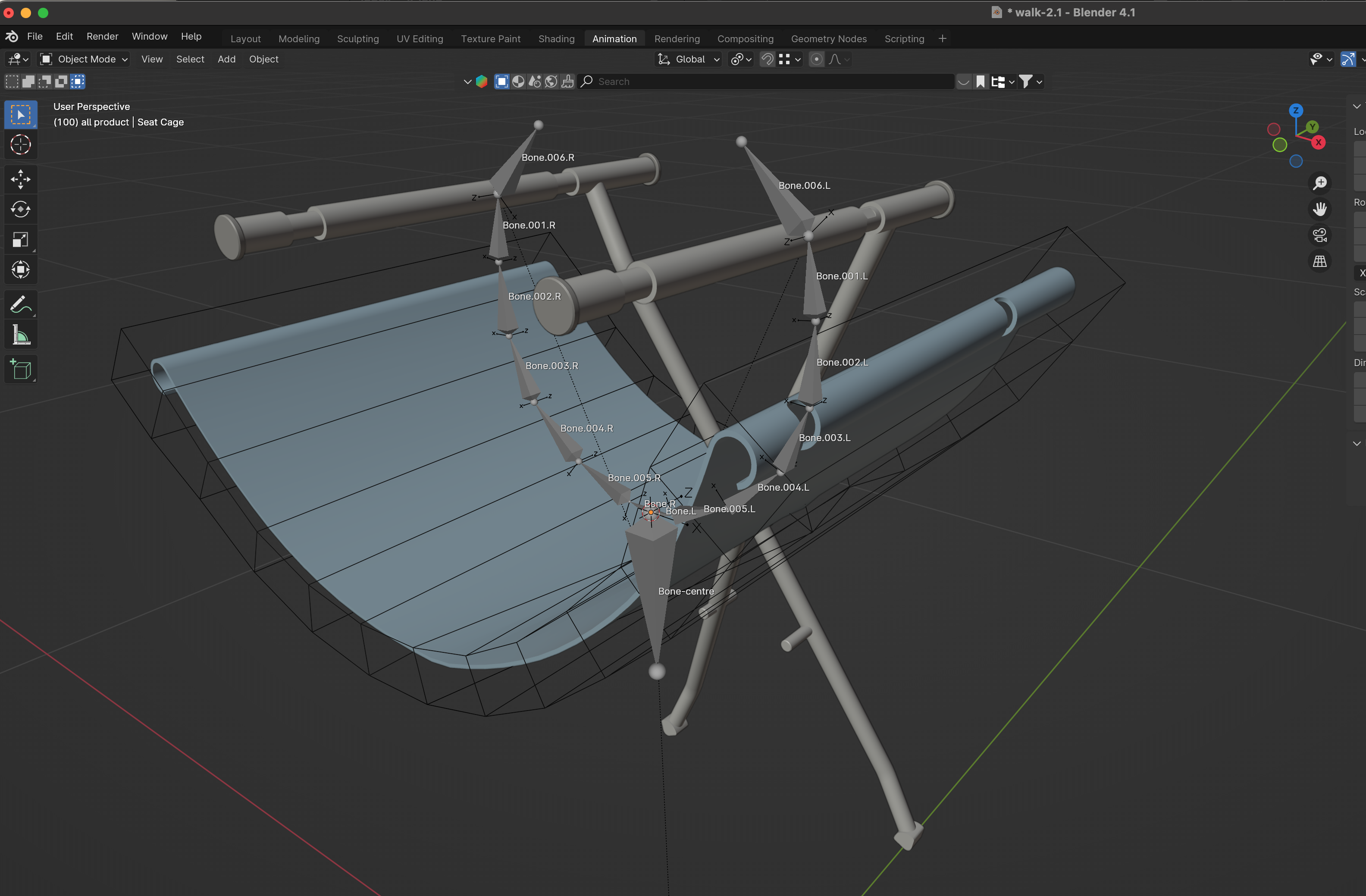Click the Search input field
Image resolution: width=1366 pixels, height=896 pixels.
tap(767, 81)
